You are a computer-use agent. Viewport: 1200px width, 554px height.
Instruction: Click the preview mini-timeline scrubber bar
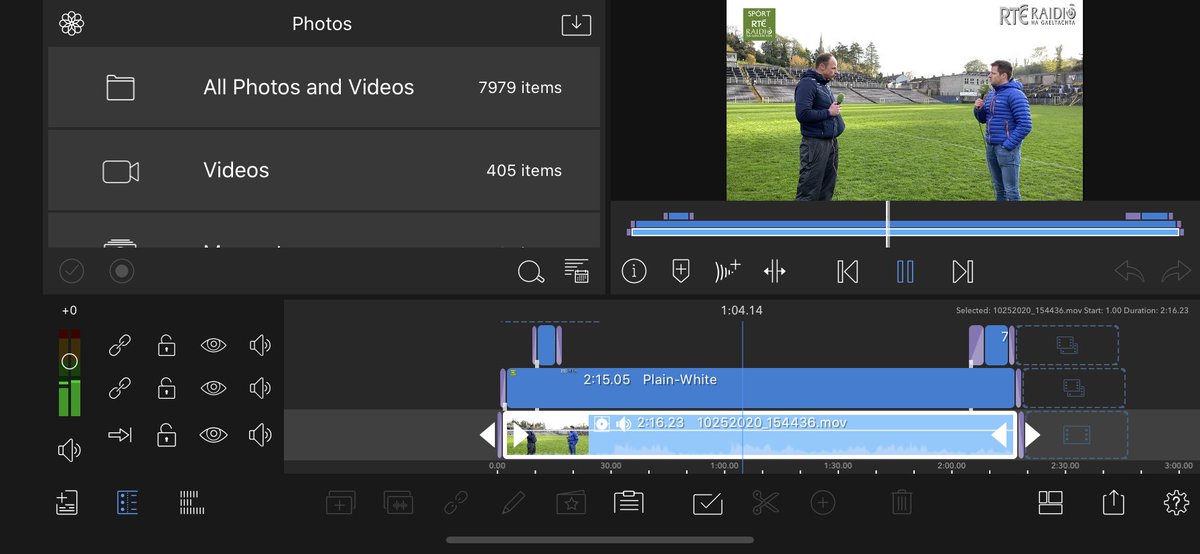[905, 224]
